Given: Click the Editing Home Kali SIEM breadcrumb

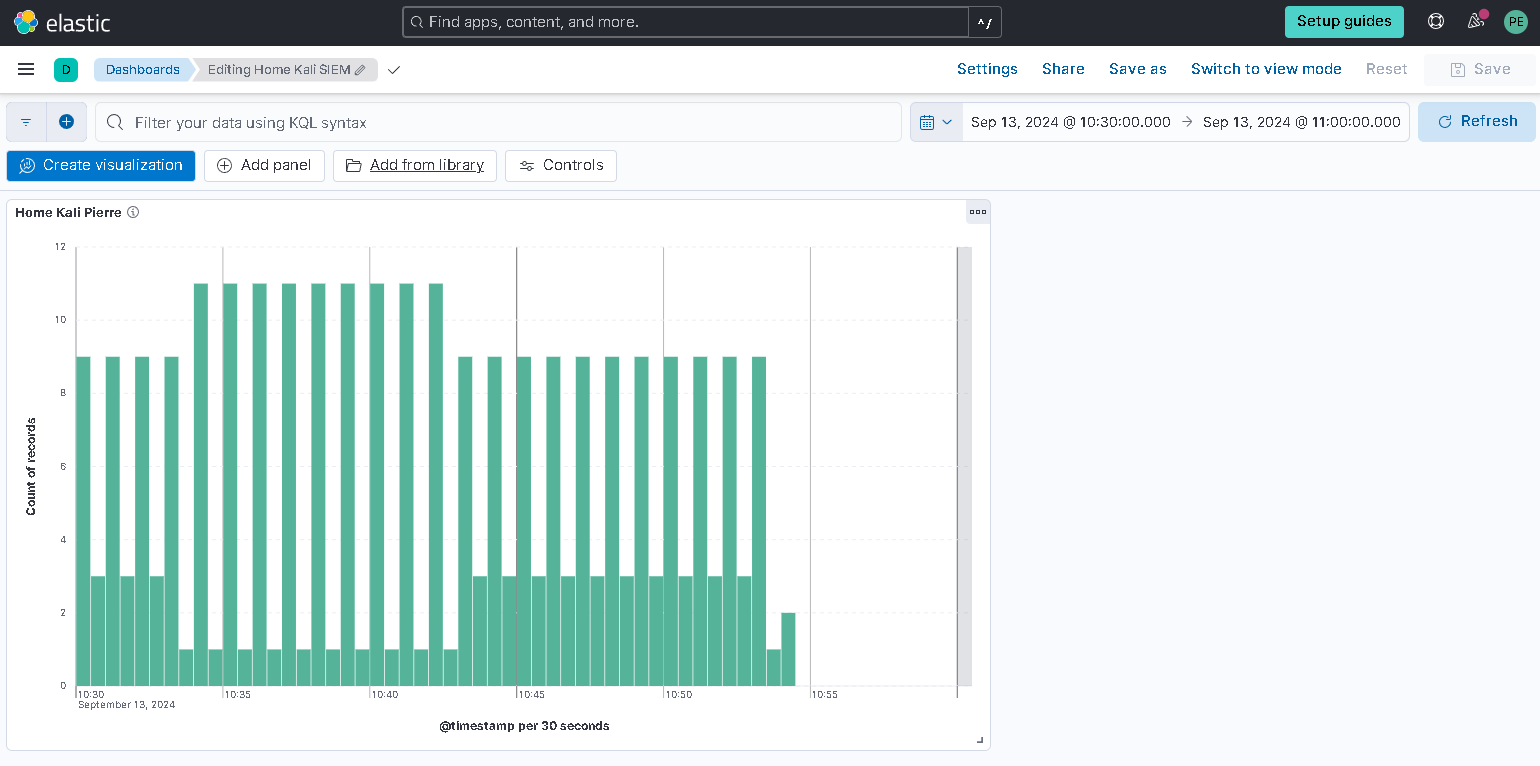Looking at the screenshot, I should point(286,69).
